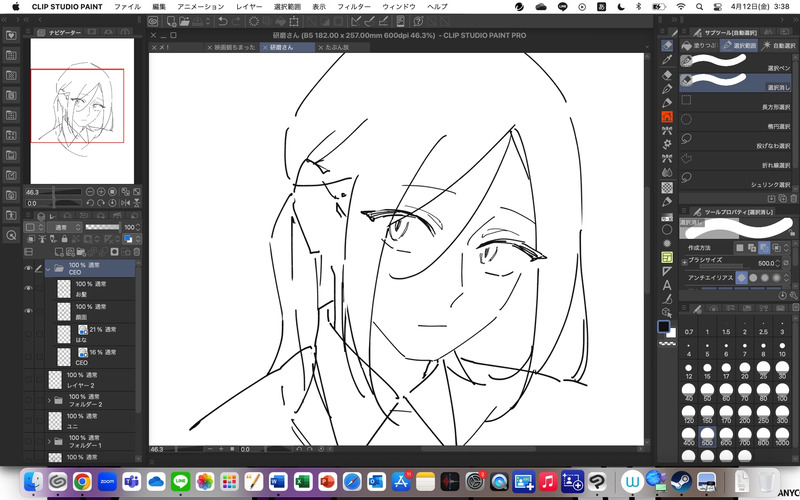Viewport: 800px width, 500px height.
Task: Show the レイヤー 2 layer via visibility box
Action: (x=29, y=380)
